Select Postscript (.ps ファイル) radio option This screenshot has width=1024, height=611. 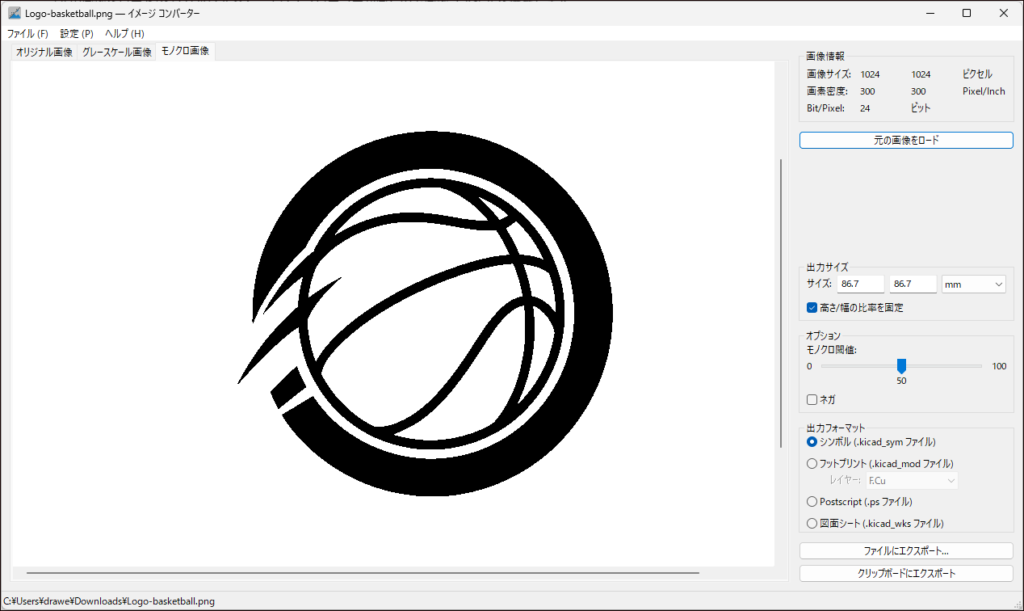[x=813, y=501]
